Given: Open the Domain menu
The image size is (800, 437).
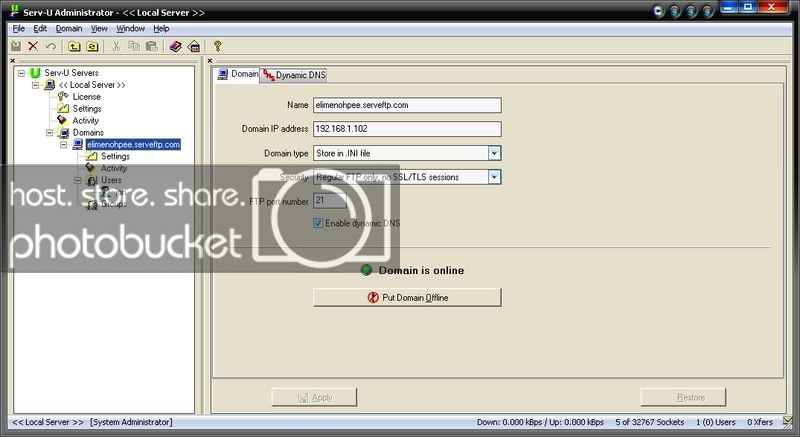Looking at the screenshot, I should [69, 29].
